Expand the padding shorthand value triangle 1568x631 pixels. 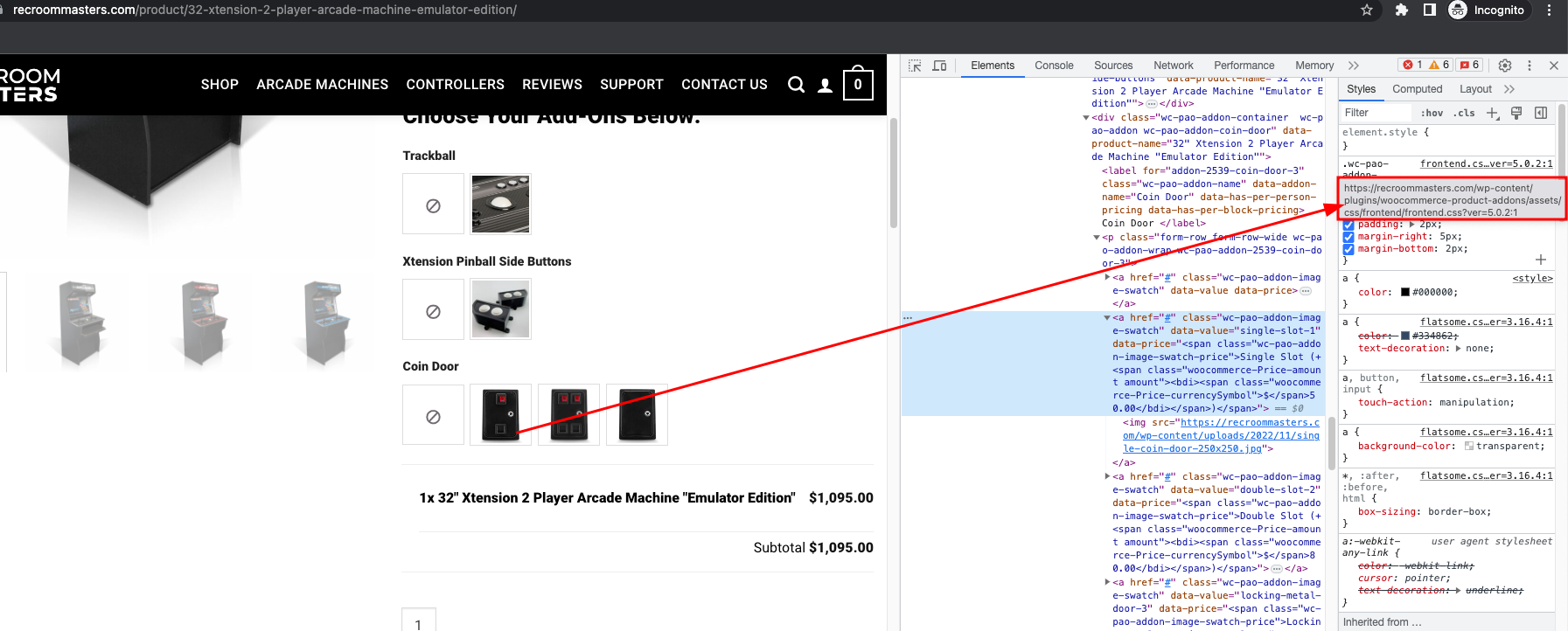click(1412, 225)
